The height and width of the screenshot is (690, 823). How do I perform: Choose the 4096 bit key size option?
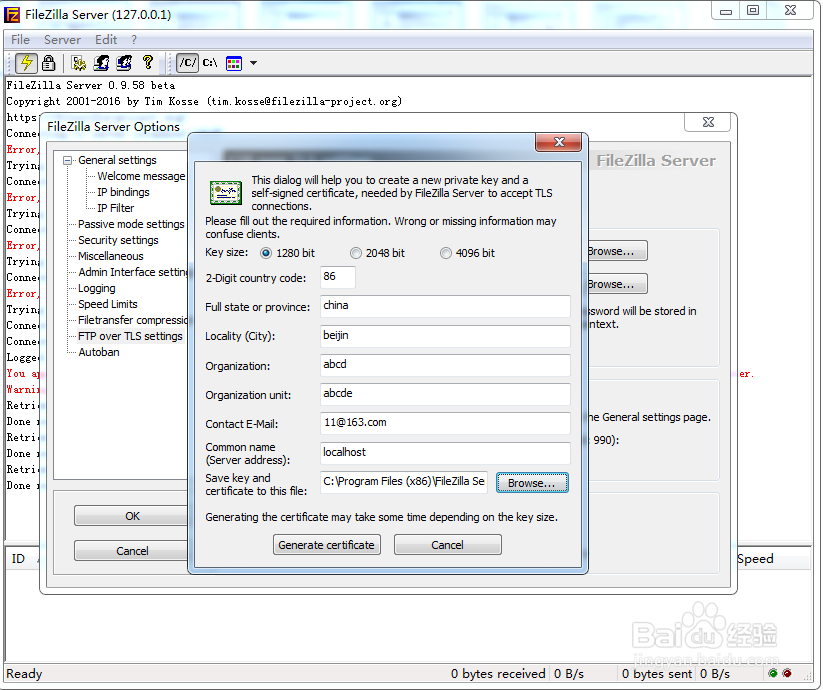[446, 252]
